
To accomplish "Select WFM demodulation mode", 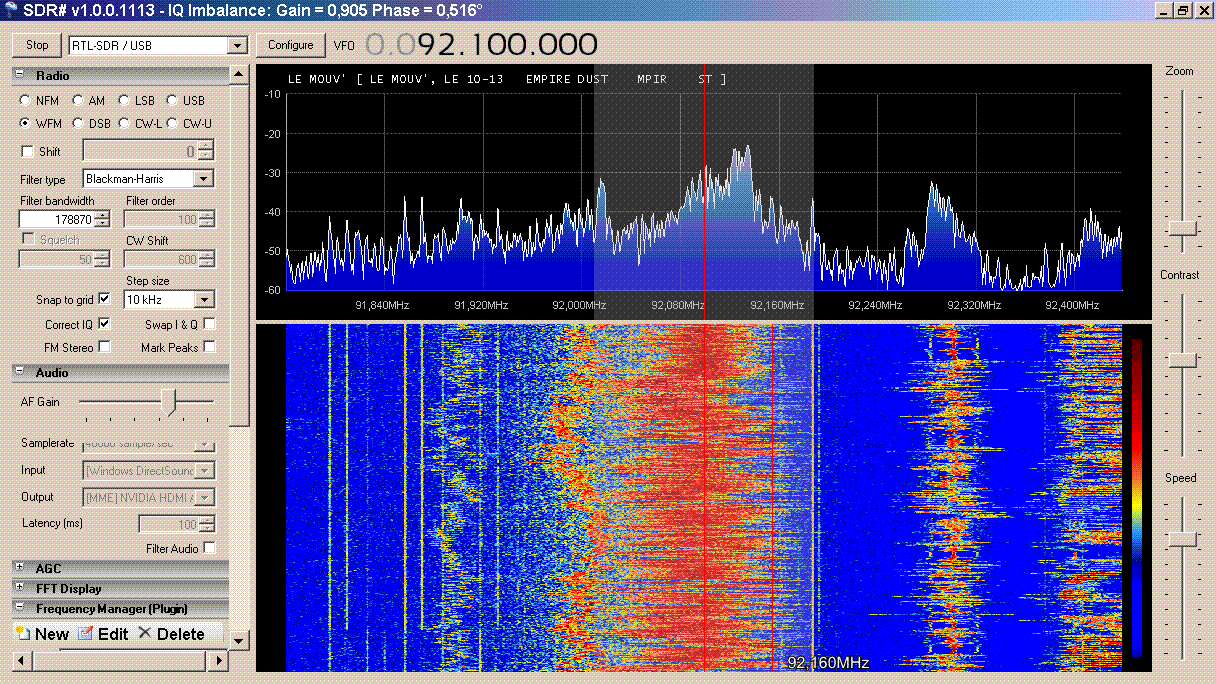I will click(x=26, y=124).
